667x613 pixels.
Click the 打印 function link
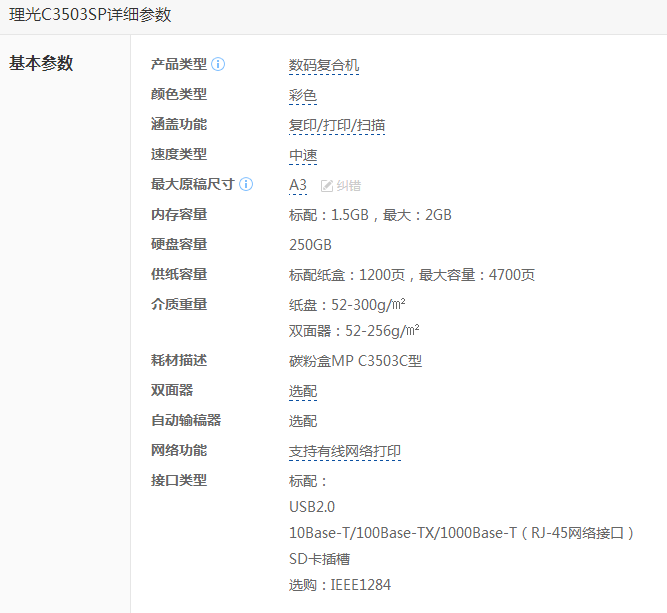[337, 126]
